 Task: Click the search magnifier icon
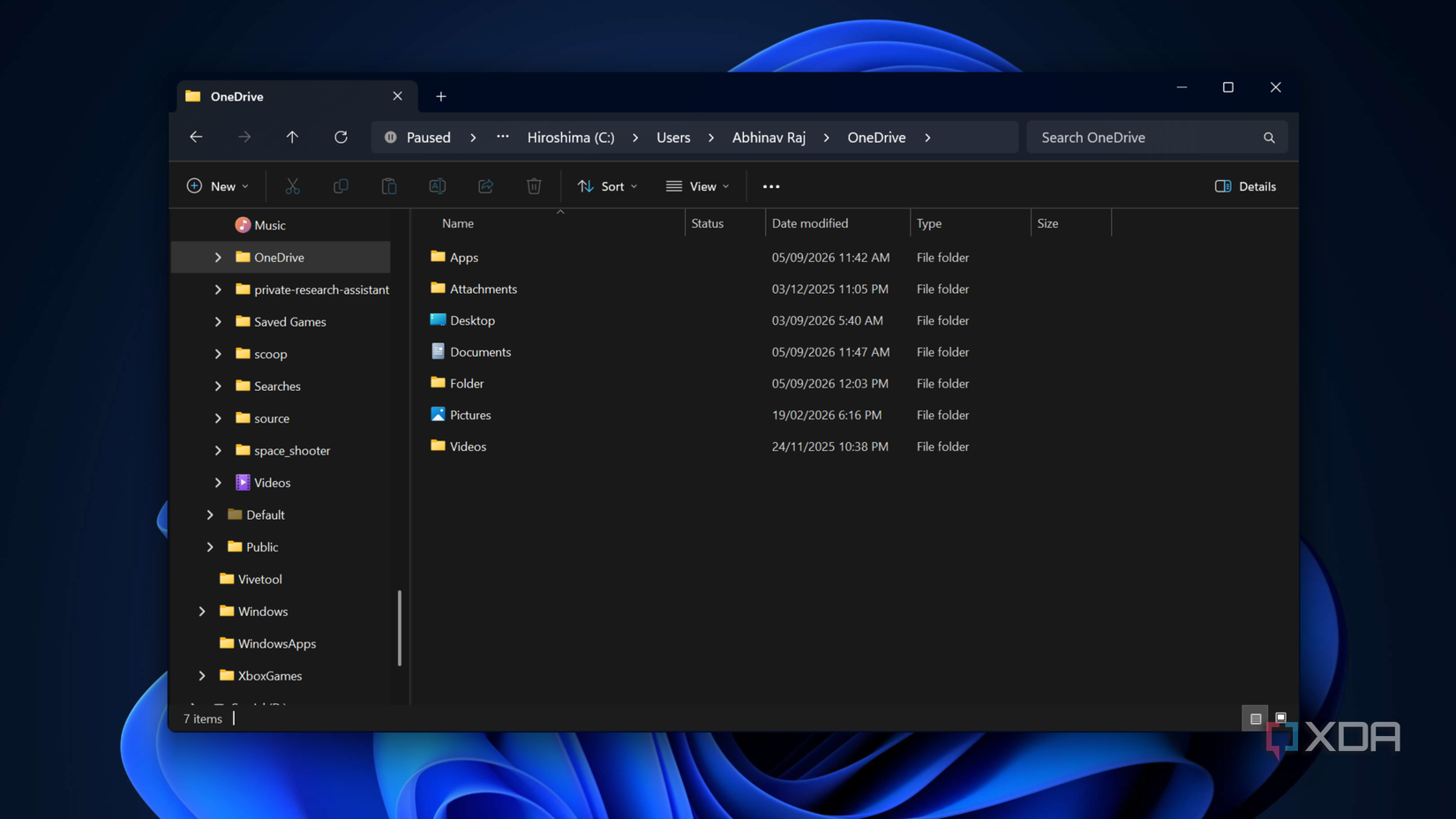(x=1269, y=138)
